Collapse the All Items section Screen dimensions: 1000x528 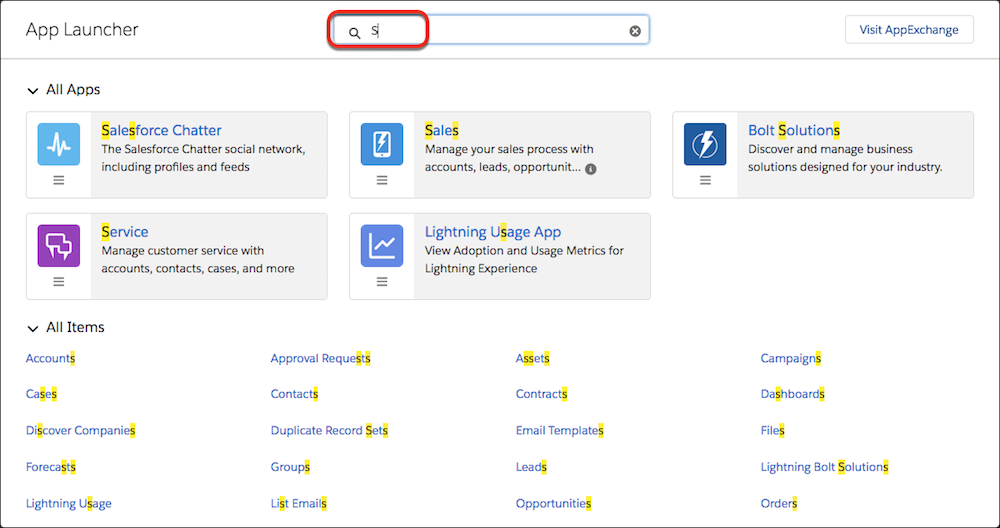pos(33,329)
